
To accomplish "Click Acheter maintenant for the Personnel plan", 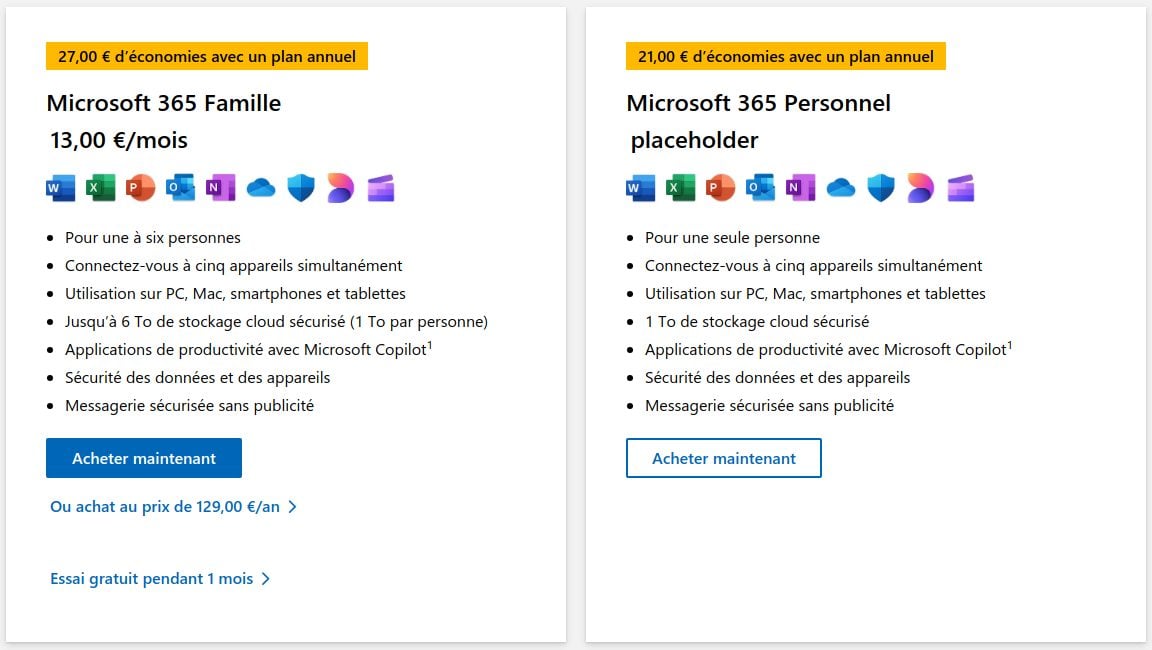I will coord(724,458).
